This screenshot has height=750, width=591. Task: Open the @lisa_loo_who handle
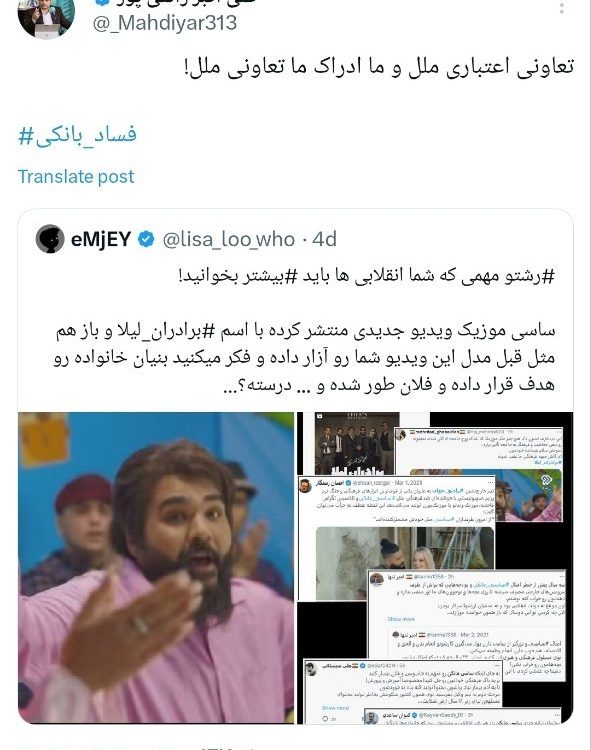click(x=229, y=239)
